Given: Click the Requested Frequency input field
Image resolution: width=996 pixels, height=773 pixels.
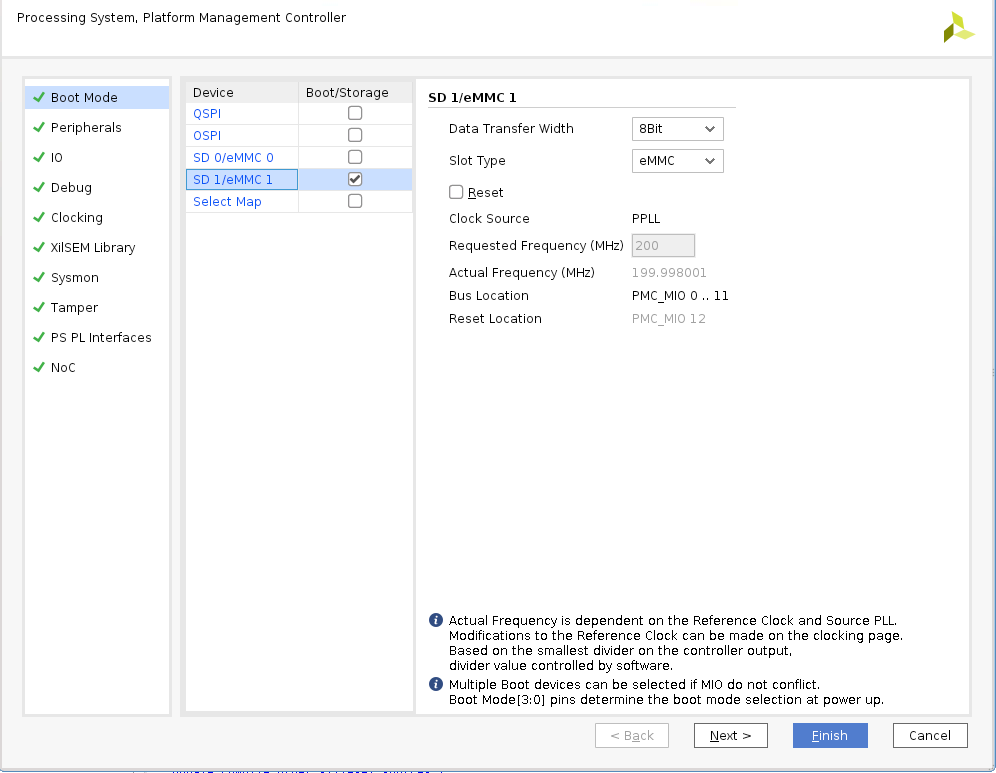Looking at the screenshot, I should coord(663,246).
